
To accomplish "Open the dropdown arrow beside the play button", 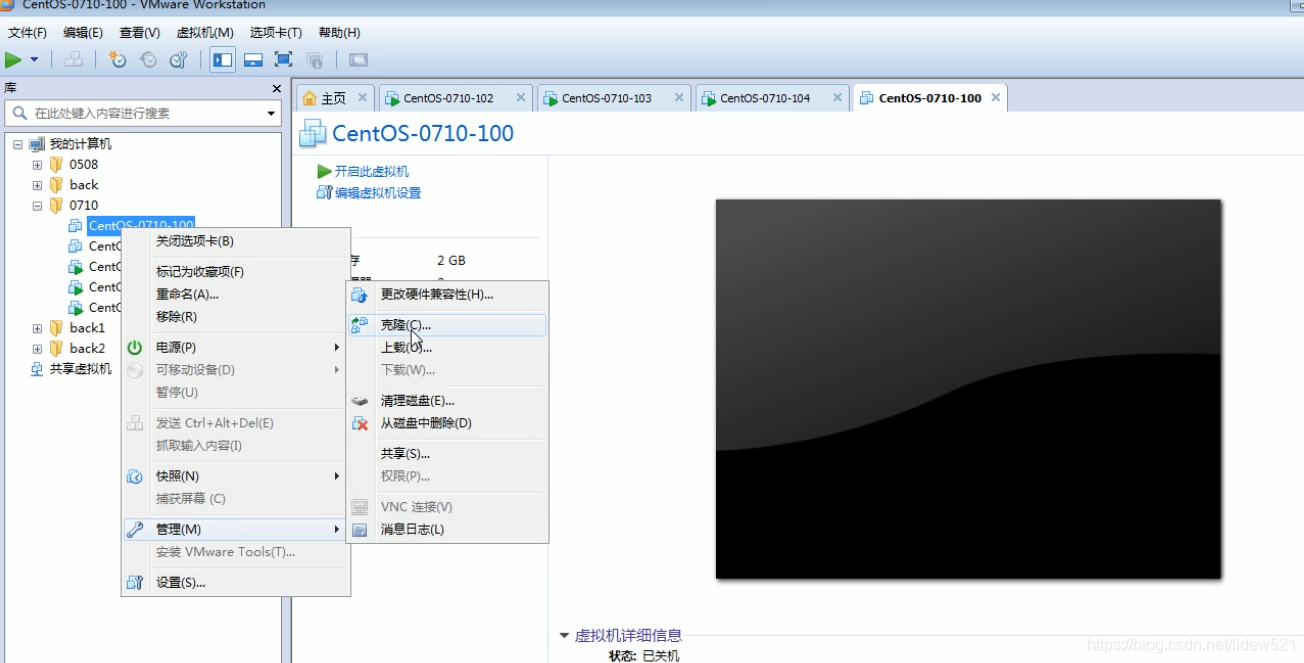I will (34, 60).
